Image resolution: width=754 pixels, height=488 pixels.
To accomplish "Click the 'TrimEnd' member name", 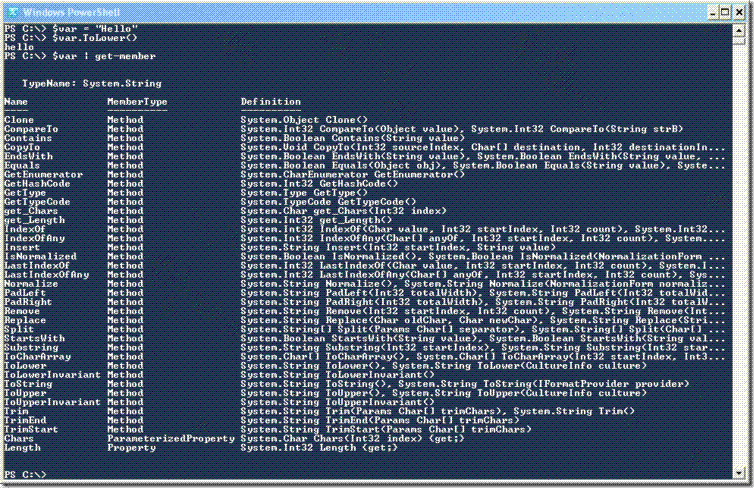I will click(25, 420).
